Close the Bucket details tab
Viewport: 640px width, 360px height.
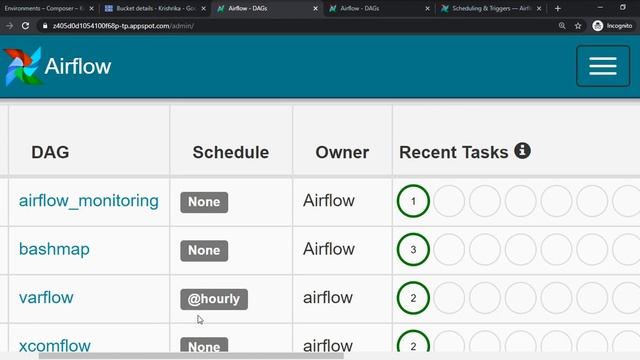(204, 8)
